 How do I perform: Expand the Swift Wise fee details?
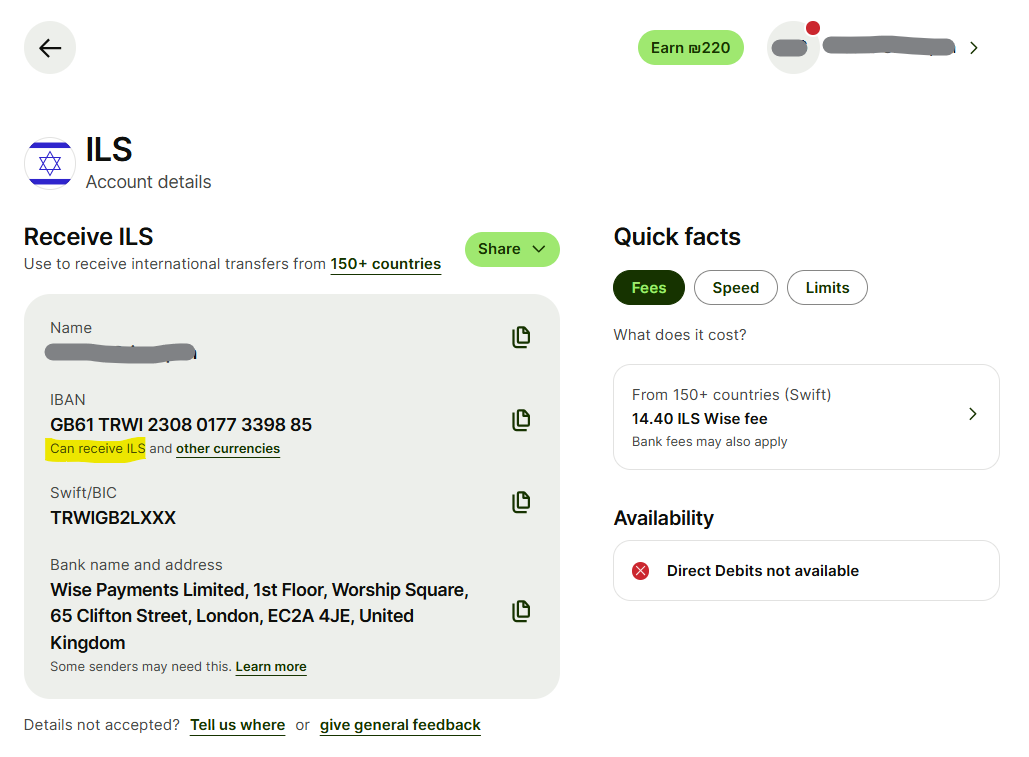point(972,414)
